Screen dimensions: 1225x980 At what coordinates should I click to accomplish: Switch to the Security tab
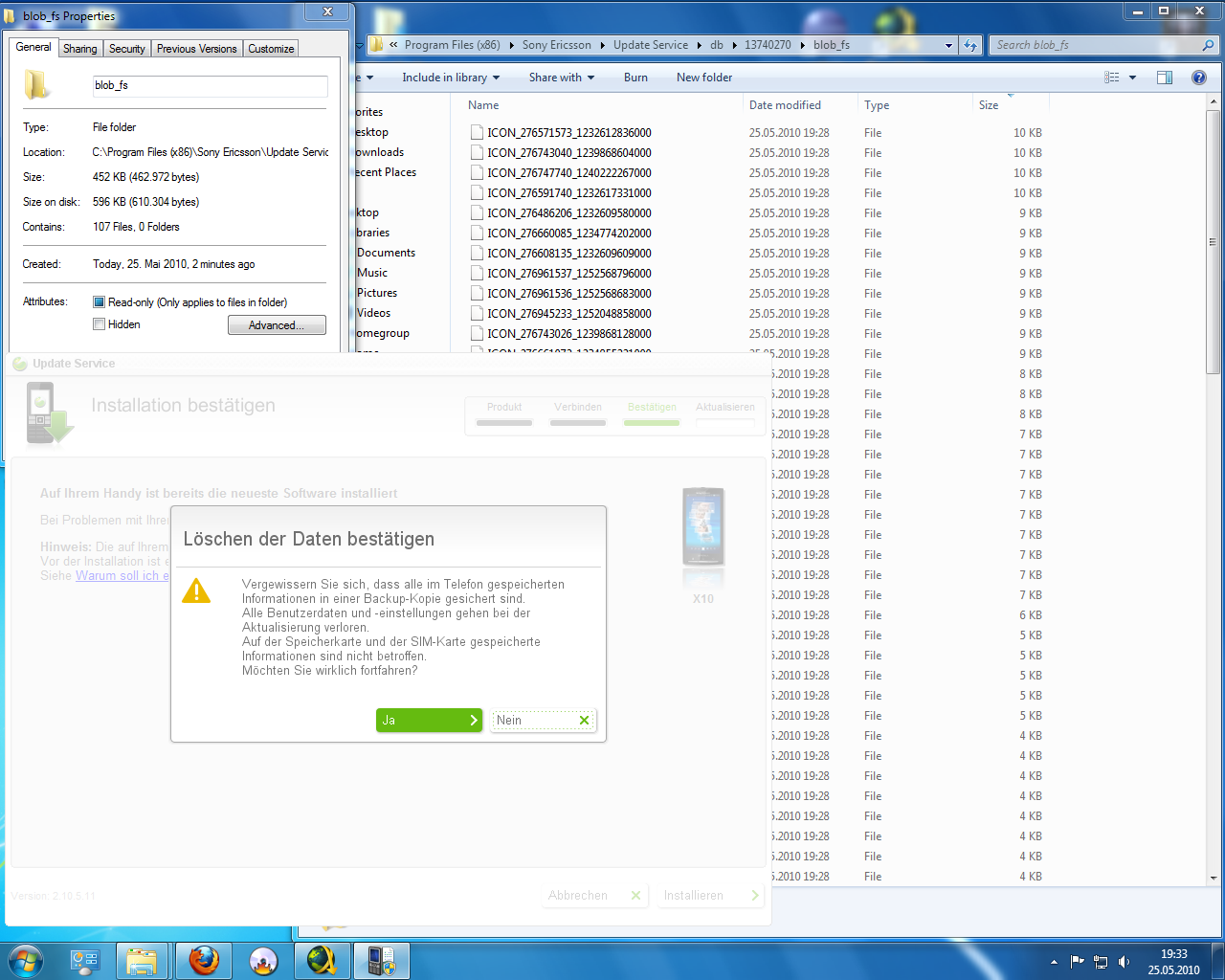pyautogui.click(x=127, y=49)
